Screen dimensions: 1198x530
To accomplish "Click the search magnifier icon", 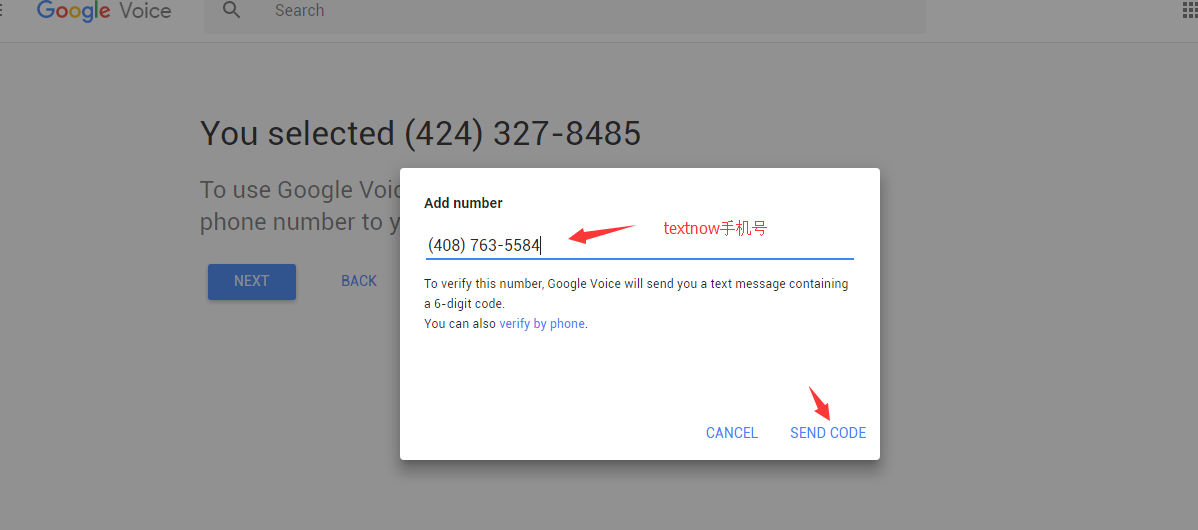I will [x=231, y=11].
